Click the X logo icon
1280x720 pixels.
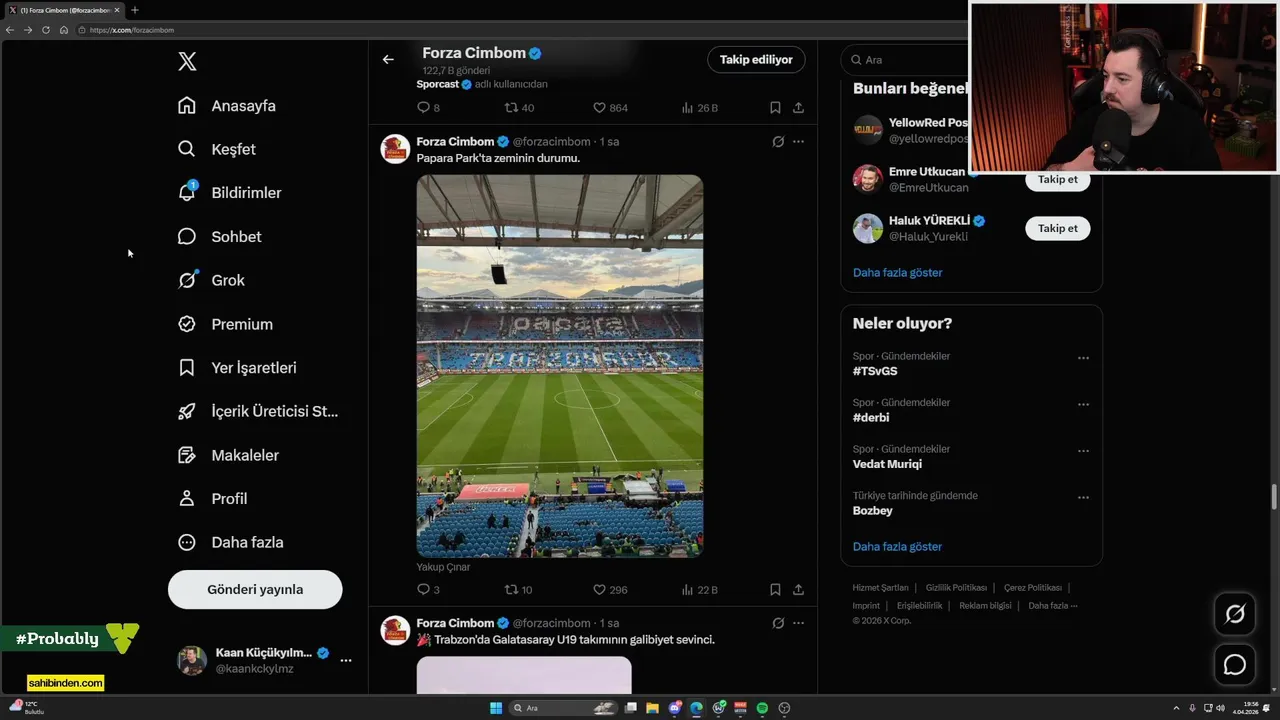pyautogui.click(x=187, y=61)
